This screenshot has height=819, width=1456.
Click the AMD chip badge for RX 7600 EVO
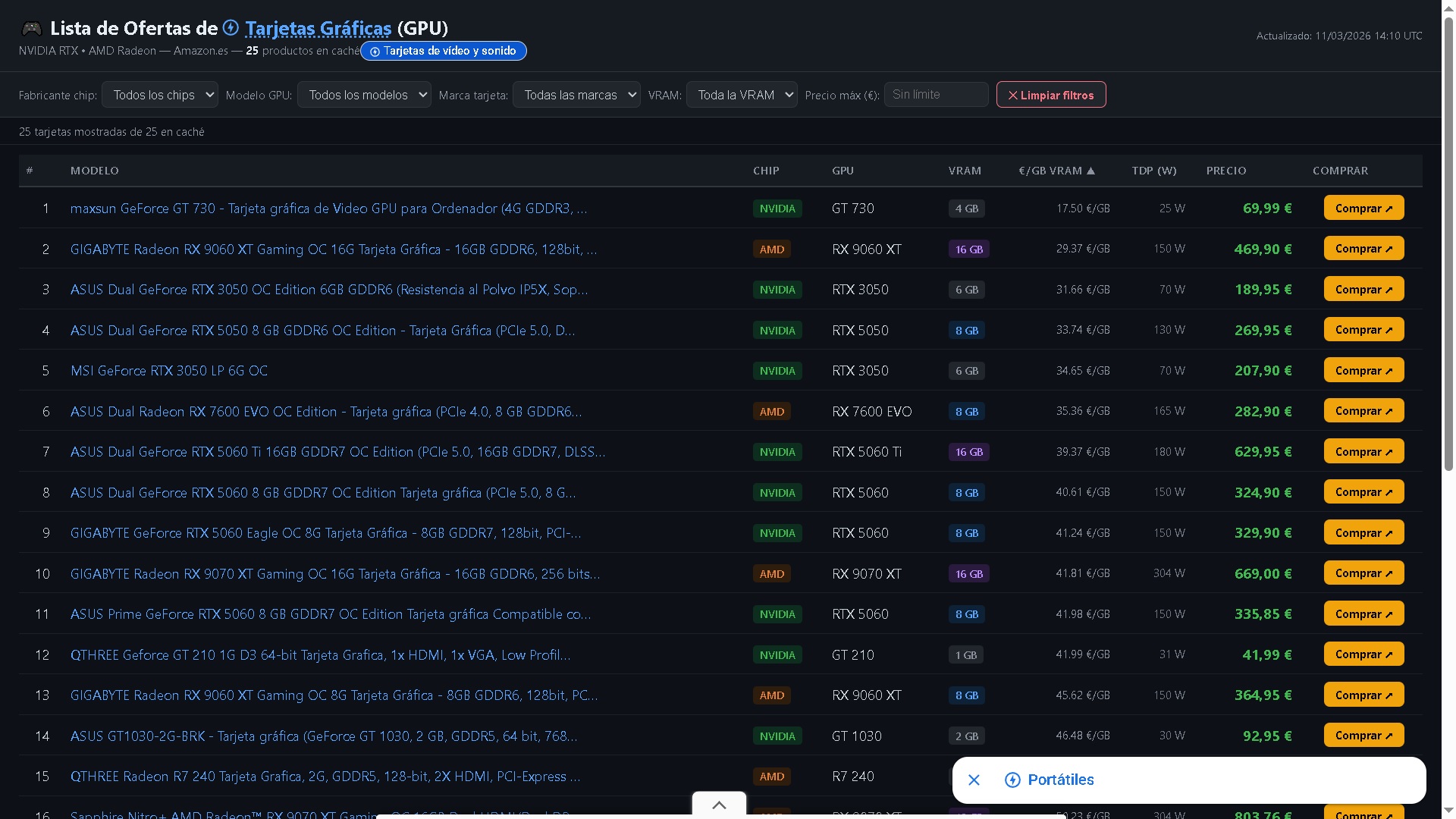(772, 412)
